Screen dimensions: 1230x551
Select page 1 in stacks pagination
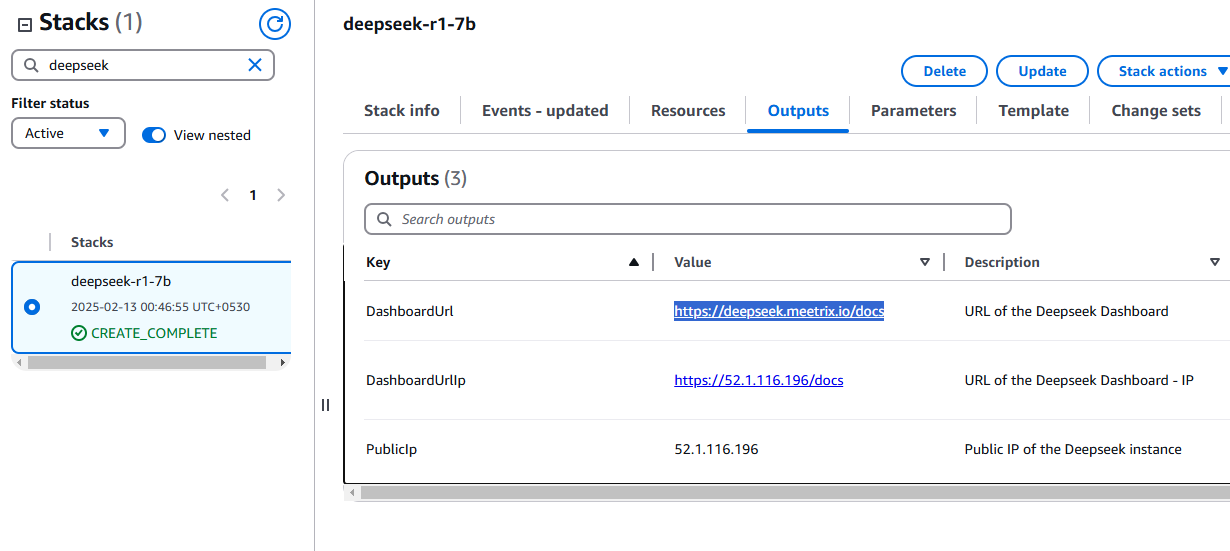coord(253,195)
